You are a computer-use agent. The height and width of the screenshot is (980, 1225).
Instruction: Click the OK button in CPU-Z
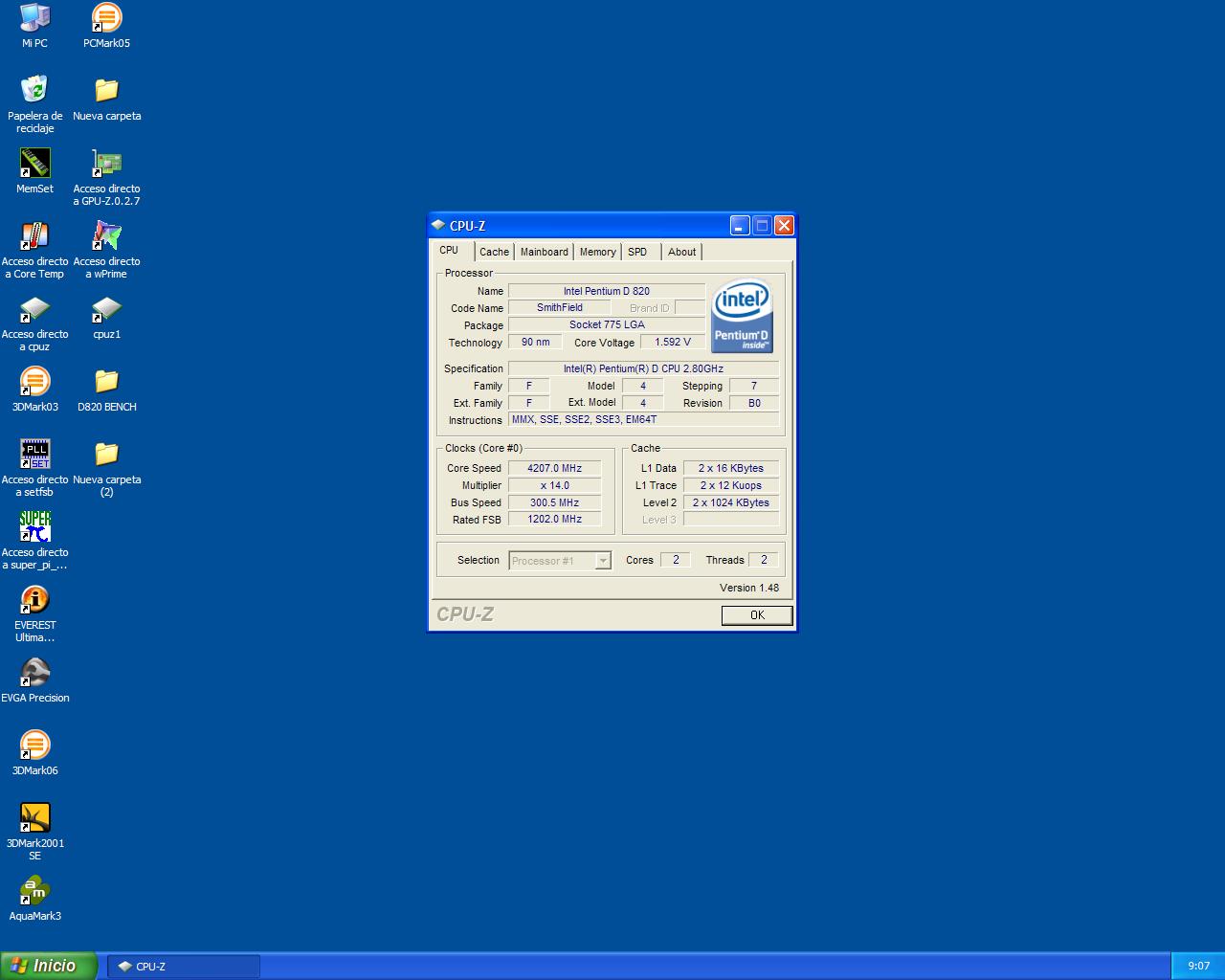tap(757, 615)
